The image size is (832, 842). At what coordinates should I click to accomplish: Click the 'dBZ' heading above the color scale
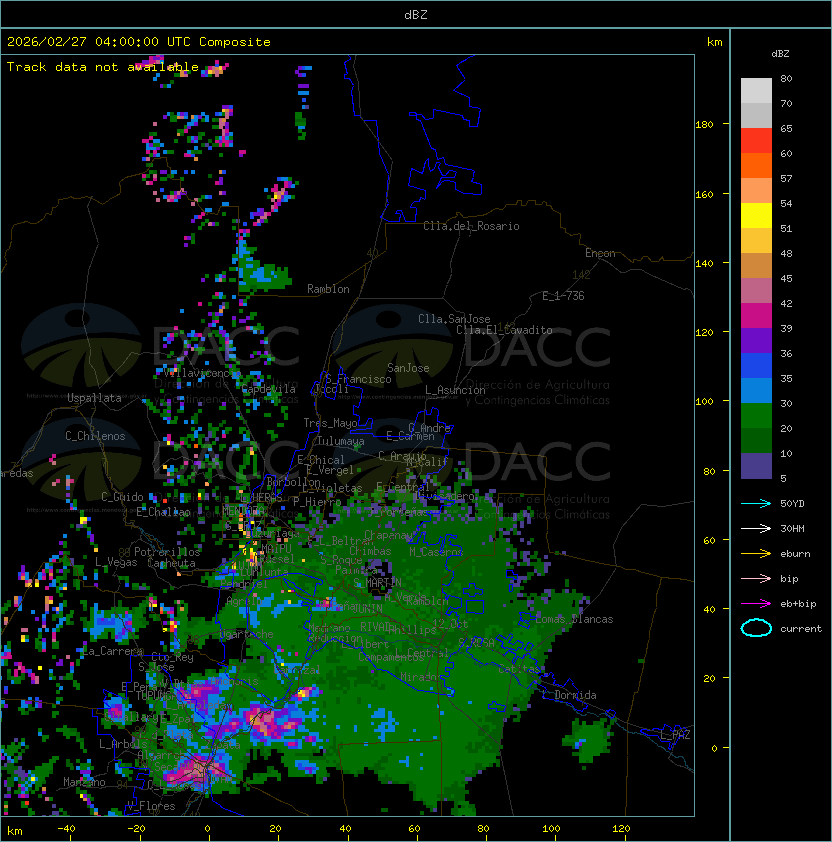tap(780, 54)
